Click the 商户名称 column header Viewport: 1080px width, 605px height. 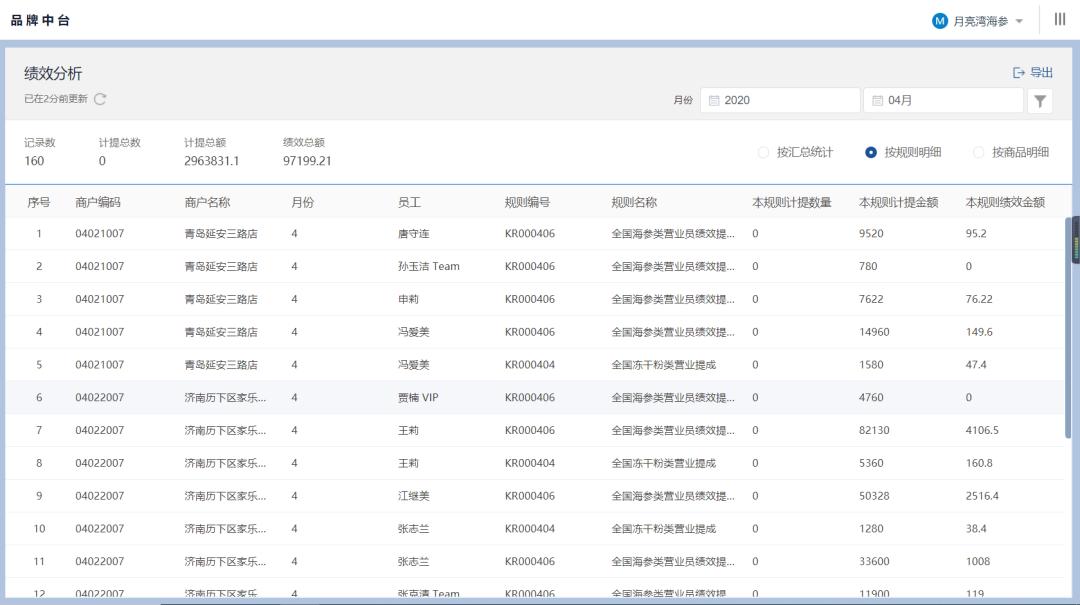point(207,202)
